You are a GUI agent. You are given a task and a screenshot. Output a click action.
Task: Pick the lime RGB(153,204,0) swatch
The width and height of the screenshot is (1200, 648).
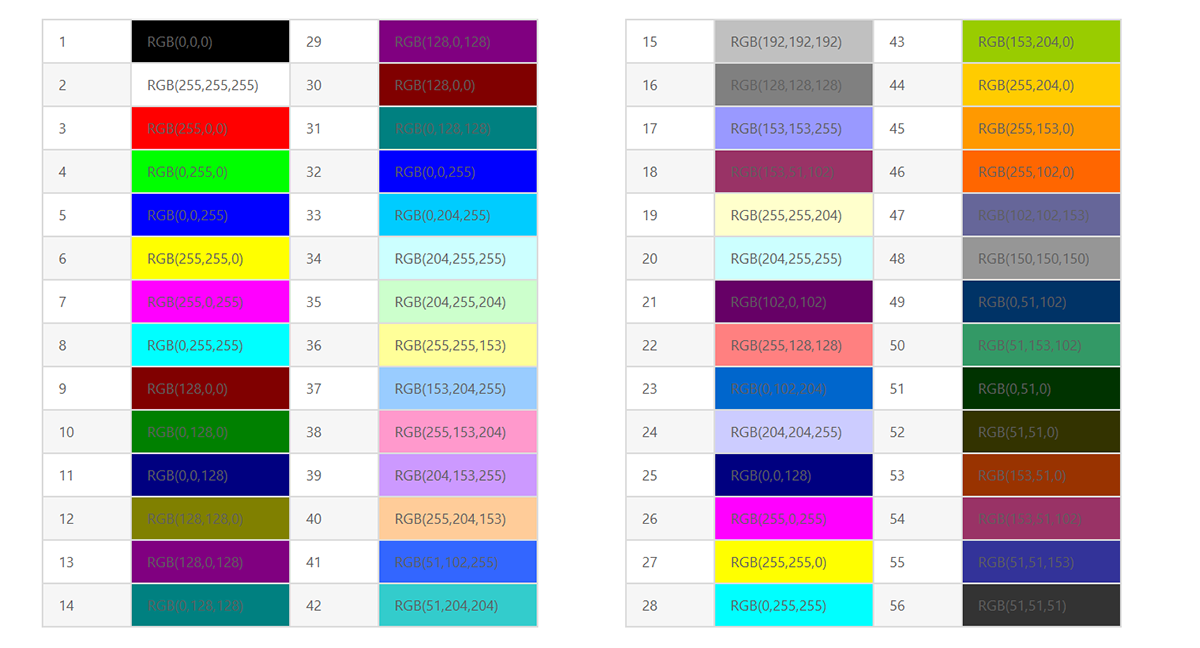pyautogui.click(x=1041, y=42)
